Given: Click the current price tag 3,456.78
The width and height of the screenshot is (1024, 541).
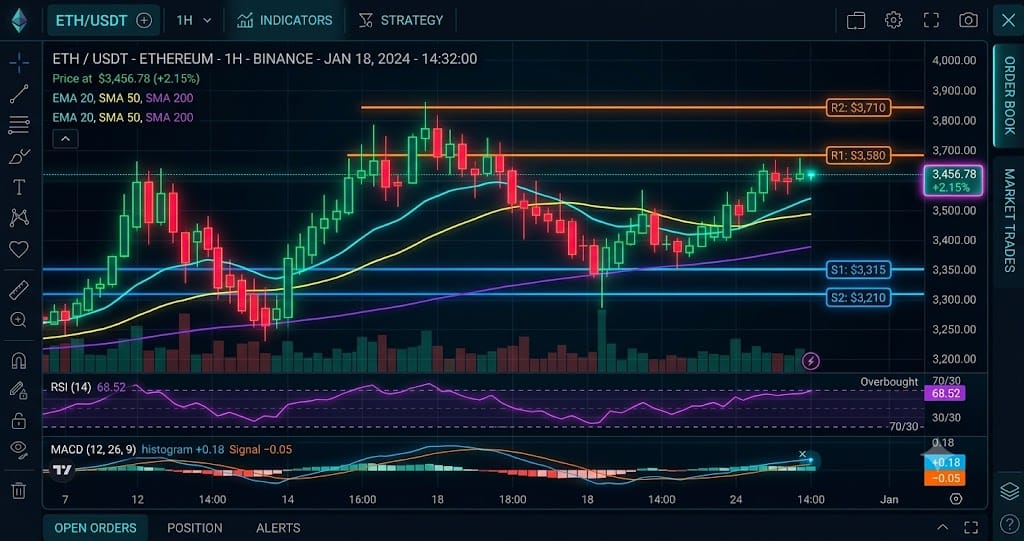Looking at the screenshot, I should pos(954,181).
